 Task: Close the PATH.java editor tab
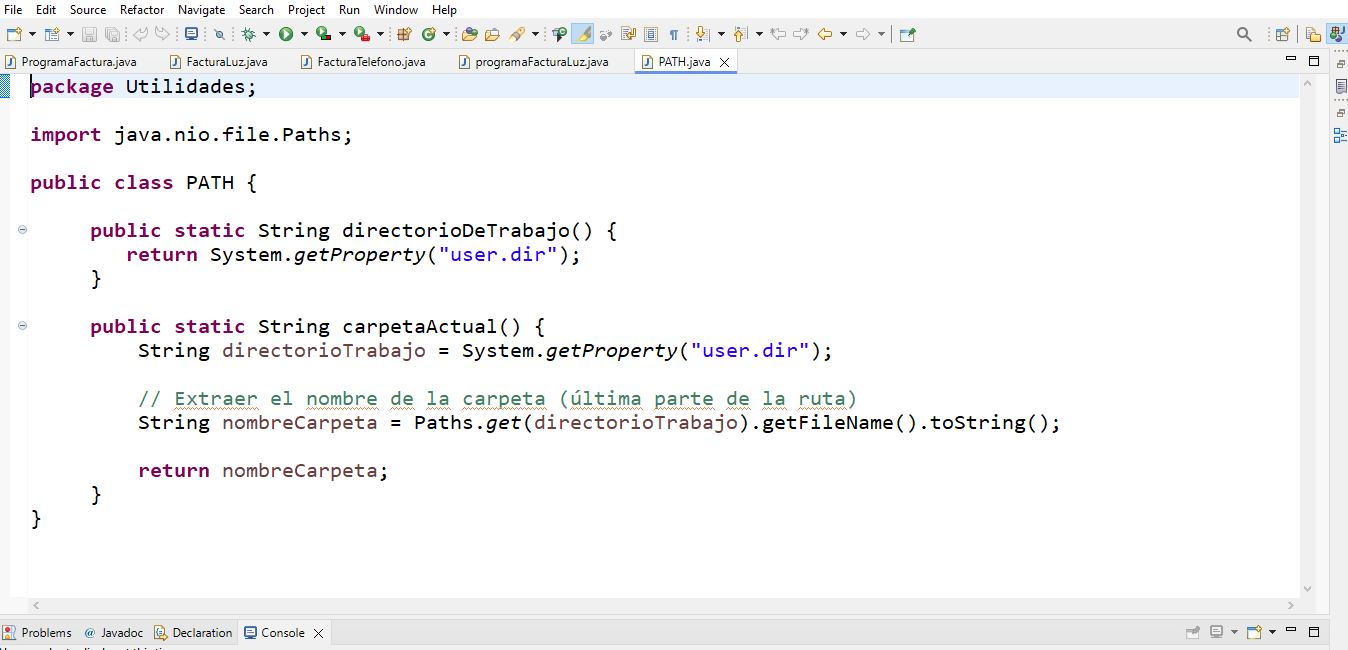click(x=725, y=62)
